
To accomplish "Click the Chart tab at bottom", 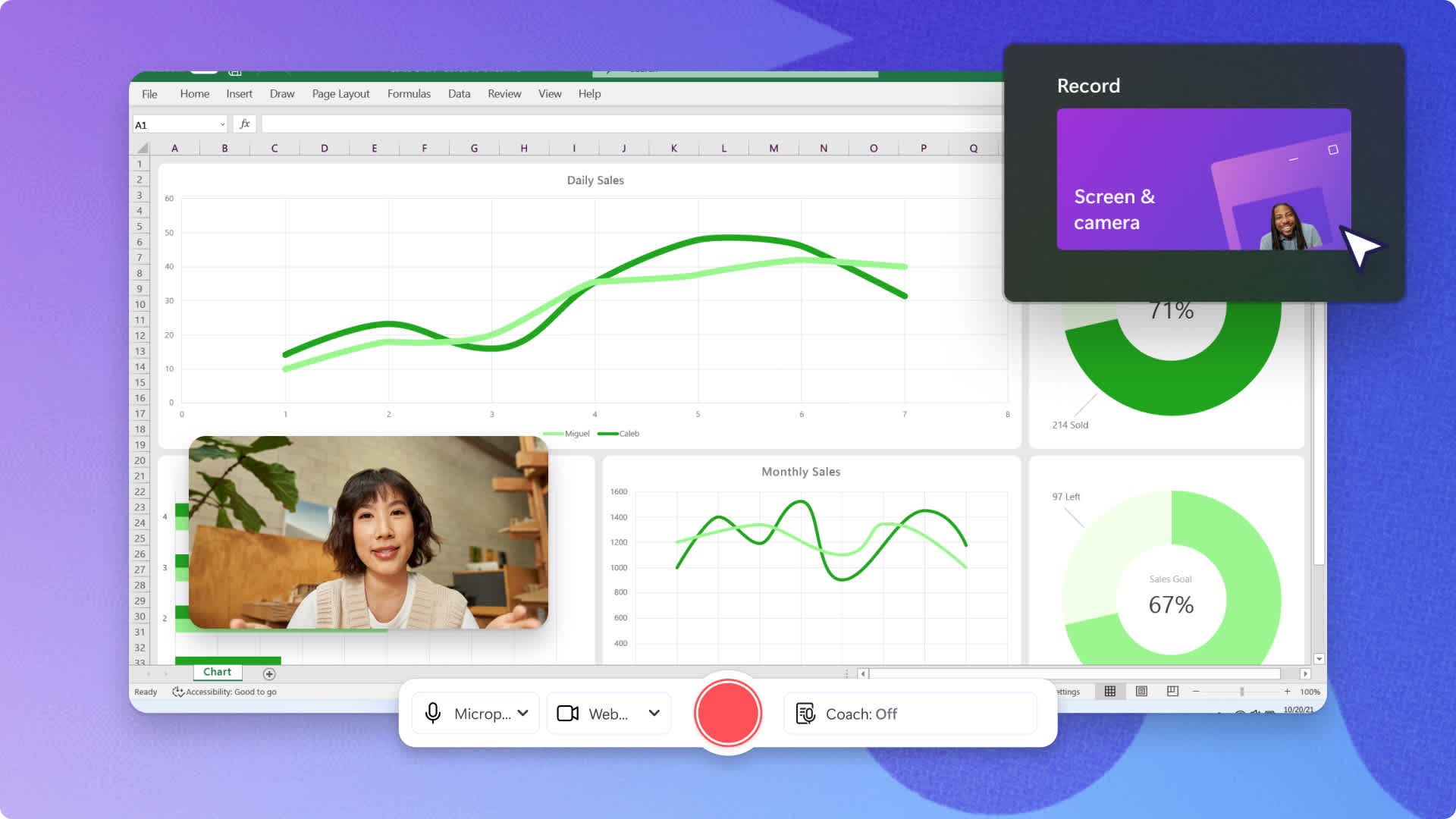I will [x=218, y=671].
